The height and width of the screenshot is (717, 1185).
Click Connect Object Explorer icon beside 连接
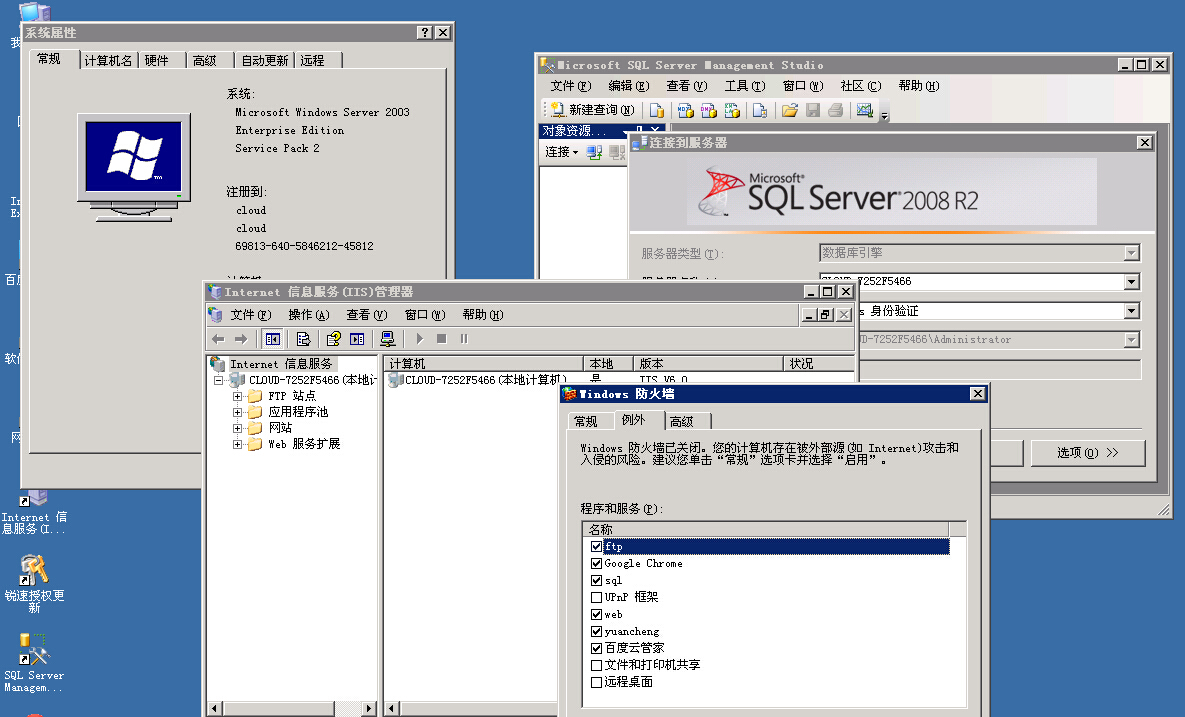coord(595,153)
